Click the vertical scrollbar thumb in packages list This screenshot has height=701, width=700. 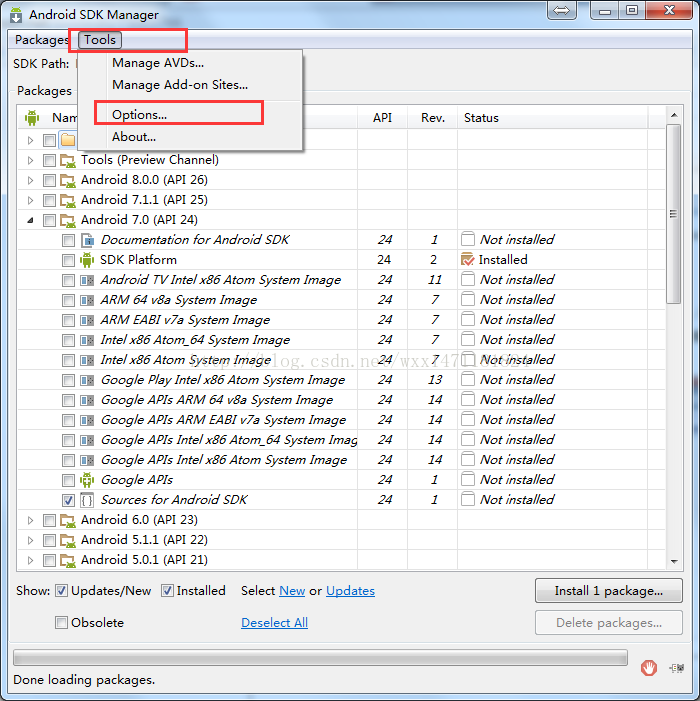[x=674, y=214]
